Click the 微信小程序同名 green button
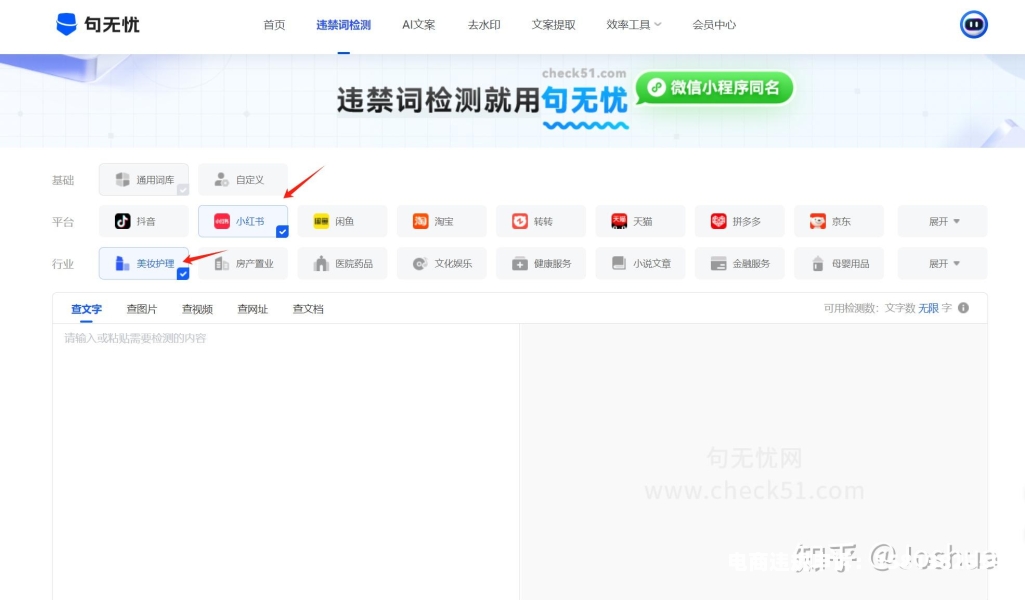The image size is (1025, 600). click(x=715, y=88)
